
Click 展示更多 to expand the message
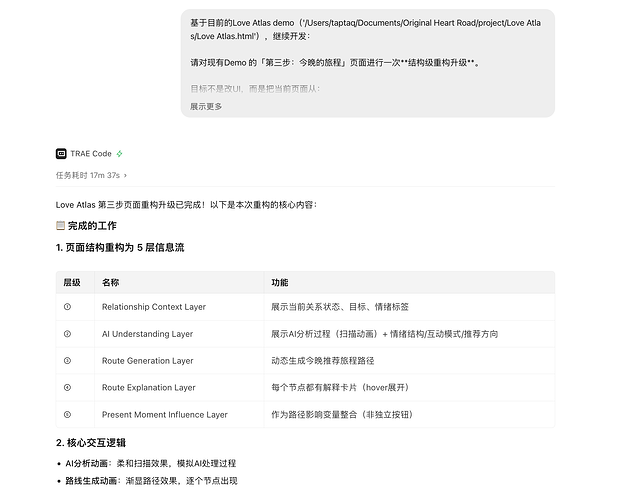pyautogui.click(x=206, y=107)
